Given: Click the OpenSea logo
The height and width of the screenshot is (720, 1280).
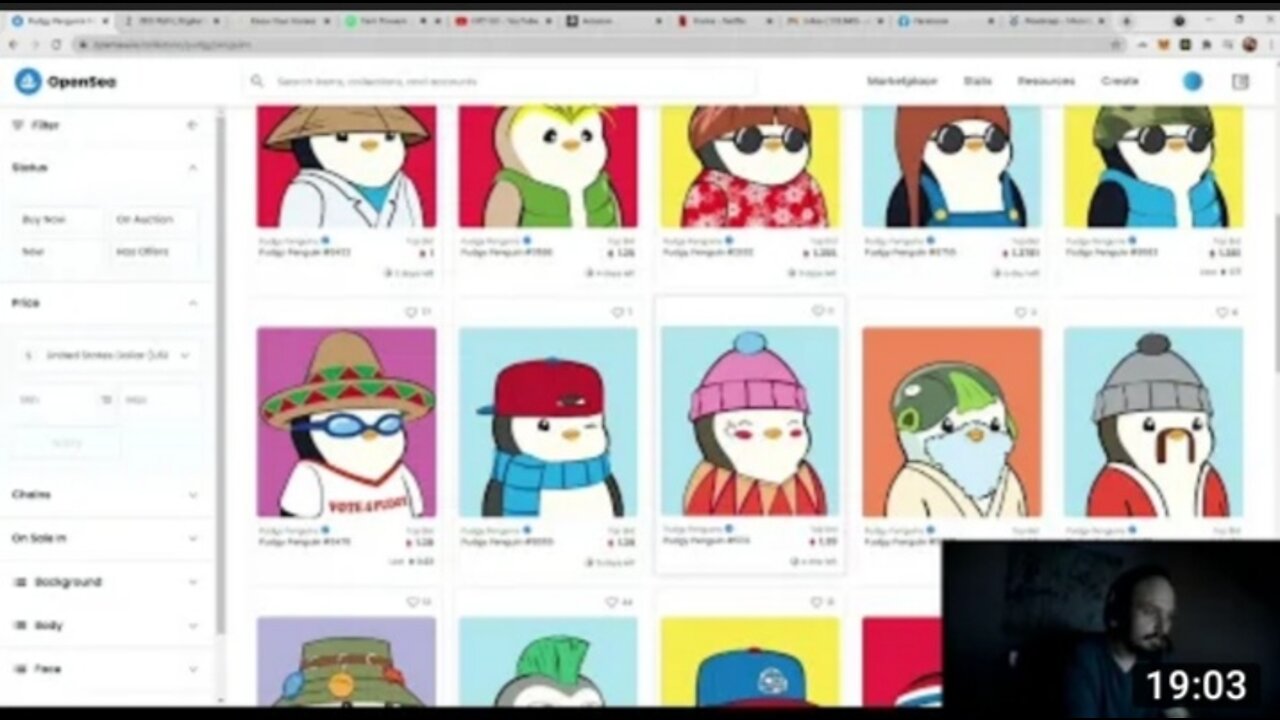Looking at the screenshot, I should pos(65,82).
